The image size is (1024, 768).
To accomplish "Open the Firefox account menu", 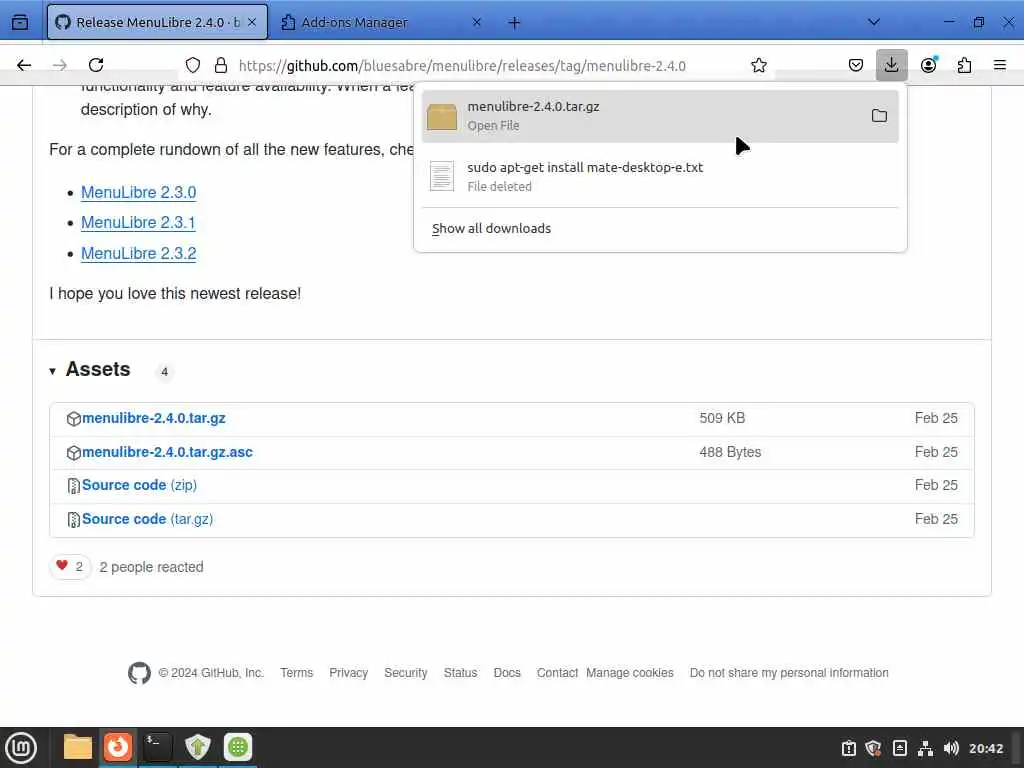I will 929,65.
